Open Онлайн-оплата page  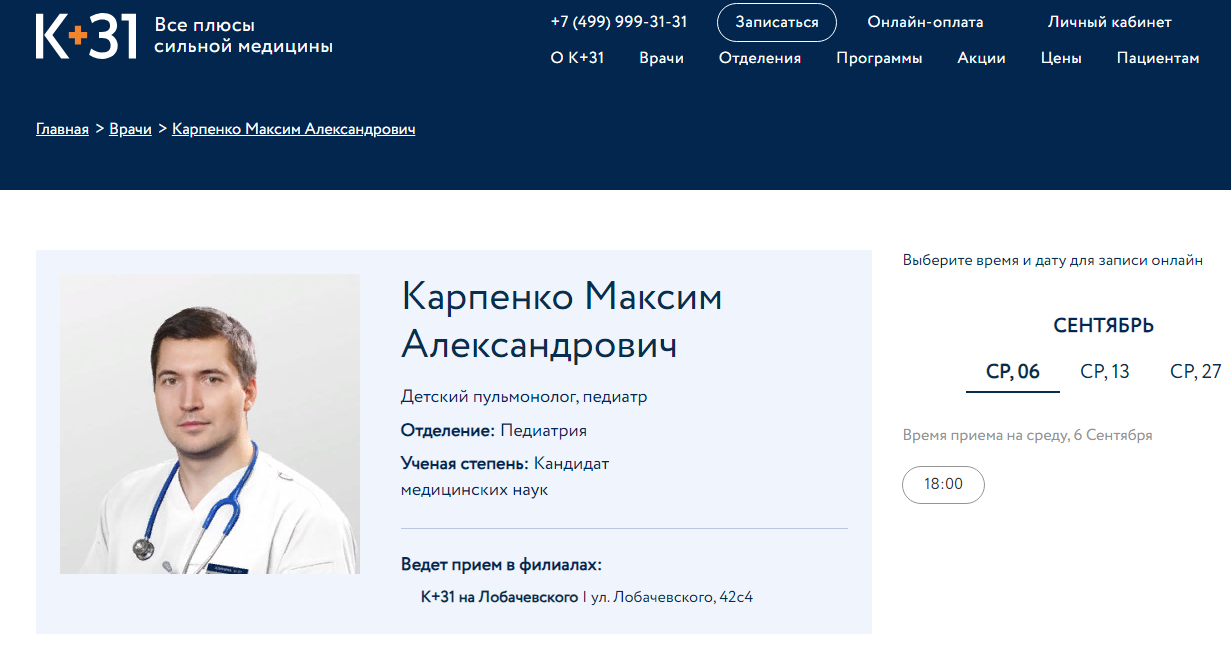[x=925, y=22]
